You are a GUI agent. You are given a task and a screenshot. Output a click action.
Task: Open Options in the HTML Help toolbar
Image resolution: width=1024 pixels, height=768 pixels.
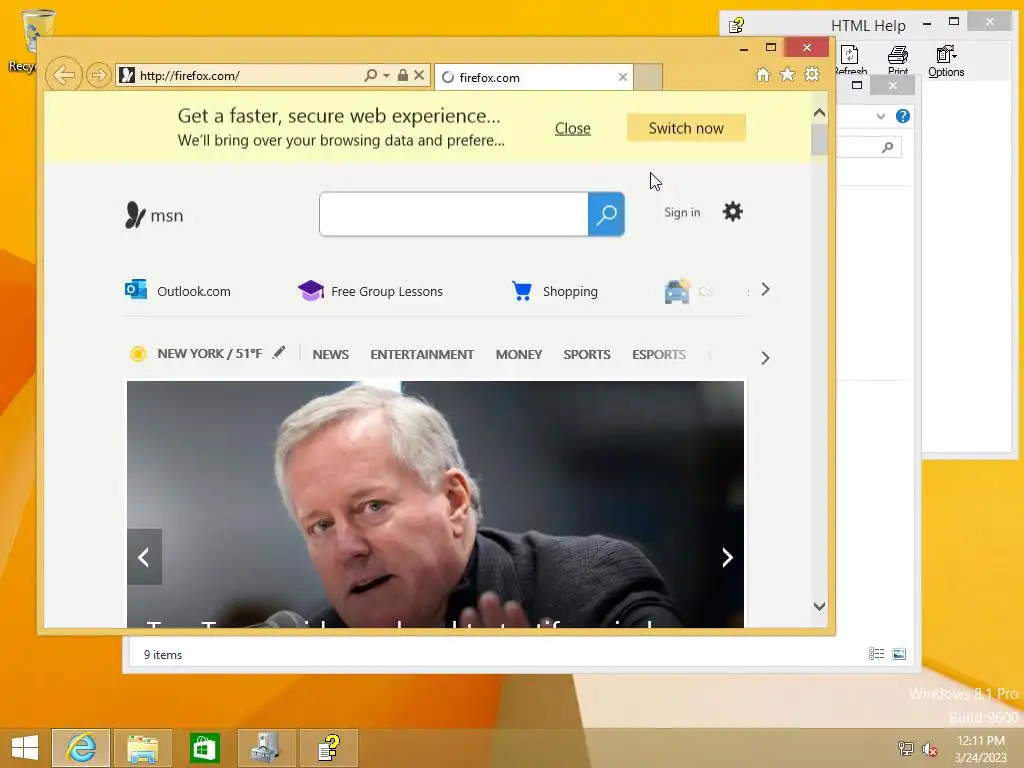(946, 61)
